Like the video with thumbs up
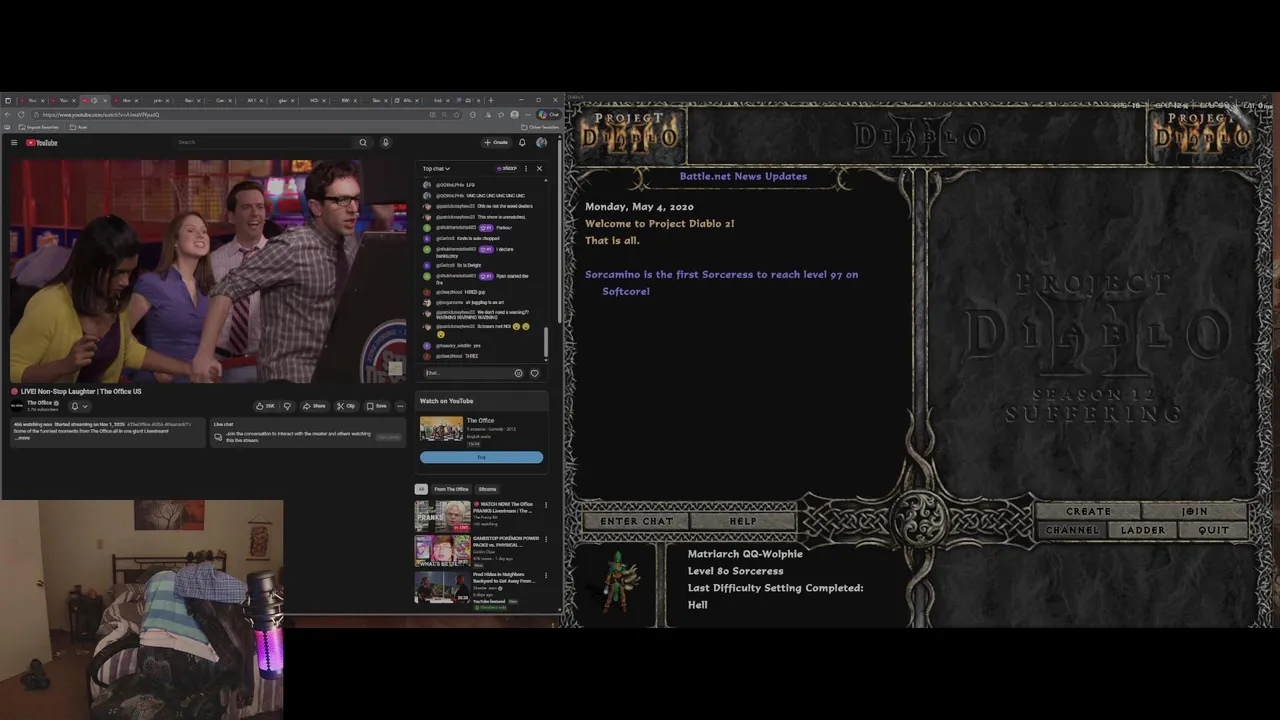The height and width of the screenshot is (720, 1280). point(265,406)
